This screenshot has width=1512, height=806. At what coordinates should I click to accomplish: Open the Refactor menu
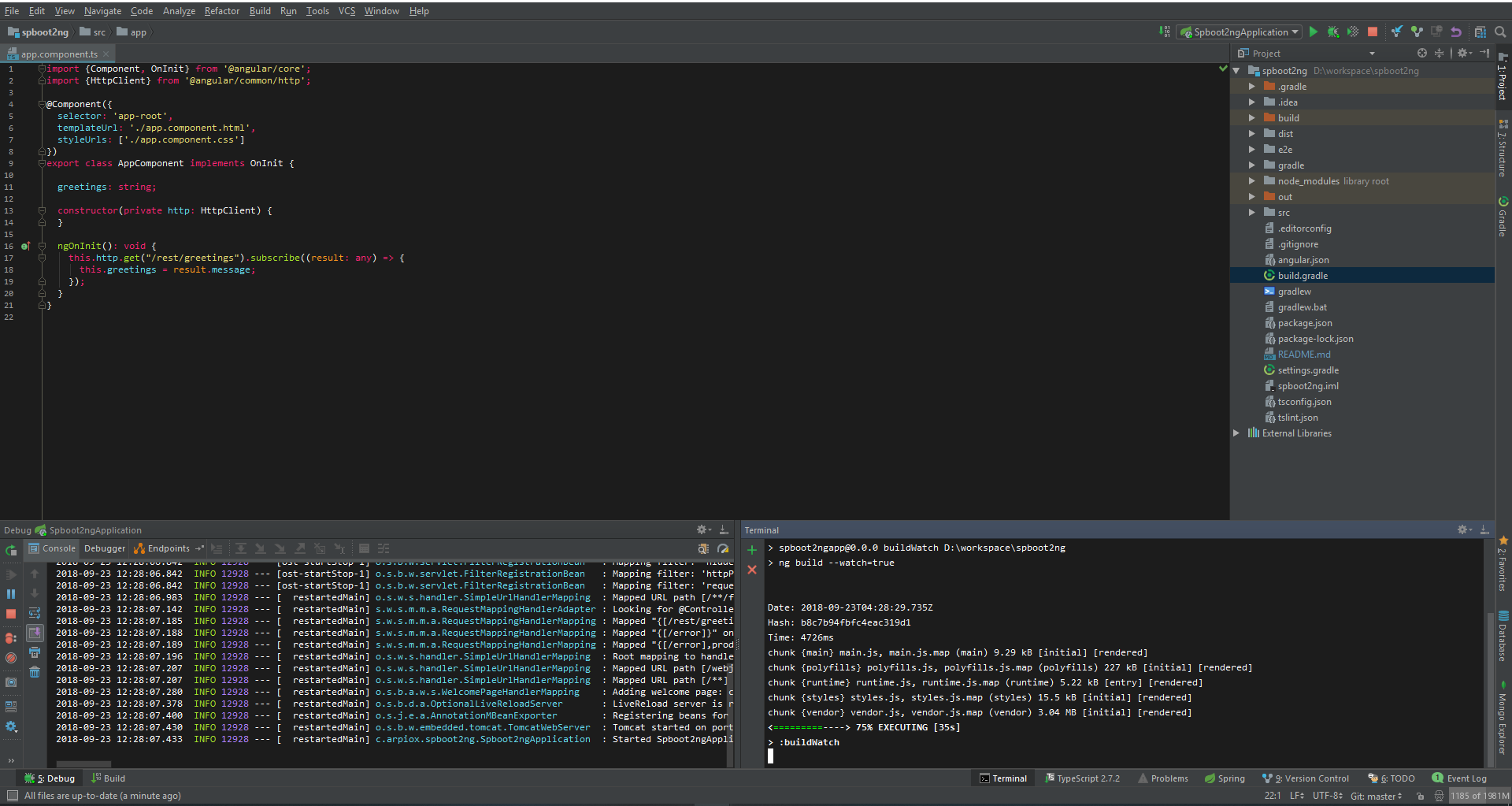(x=221, y=11)
